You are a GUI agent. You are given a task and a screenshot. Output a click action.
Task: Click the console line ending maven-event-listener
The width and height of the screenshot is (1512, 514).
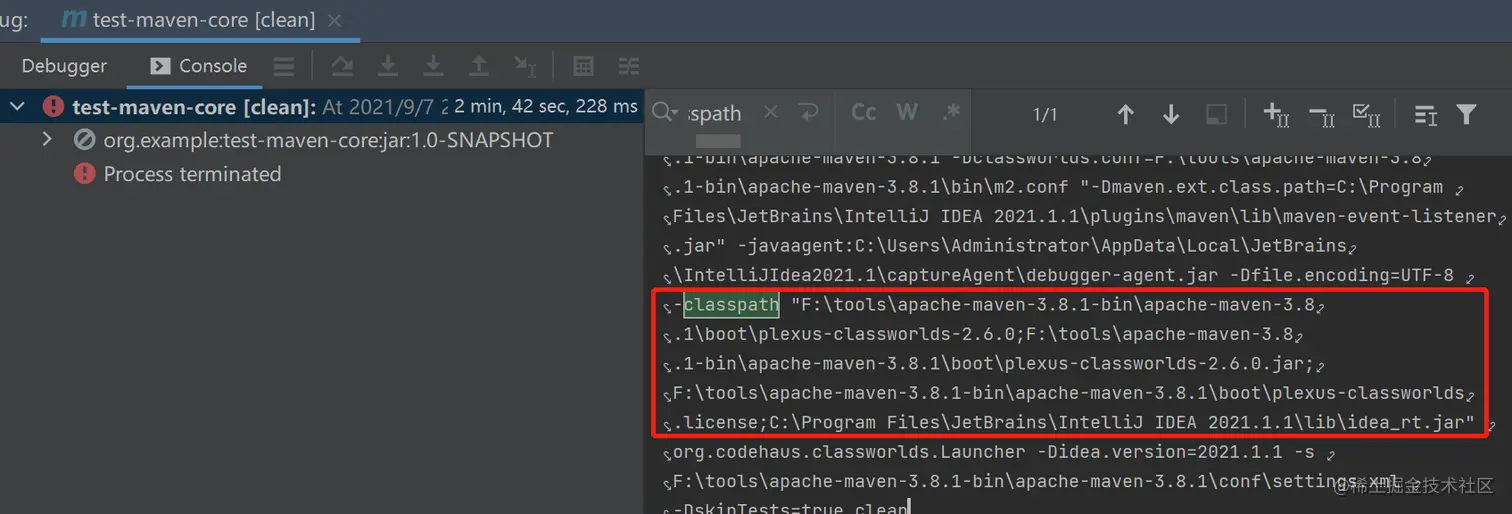pos(1083,217)
